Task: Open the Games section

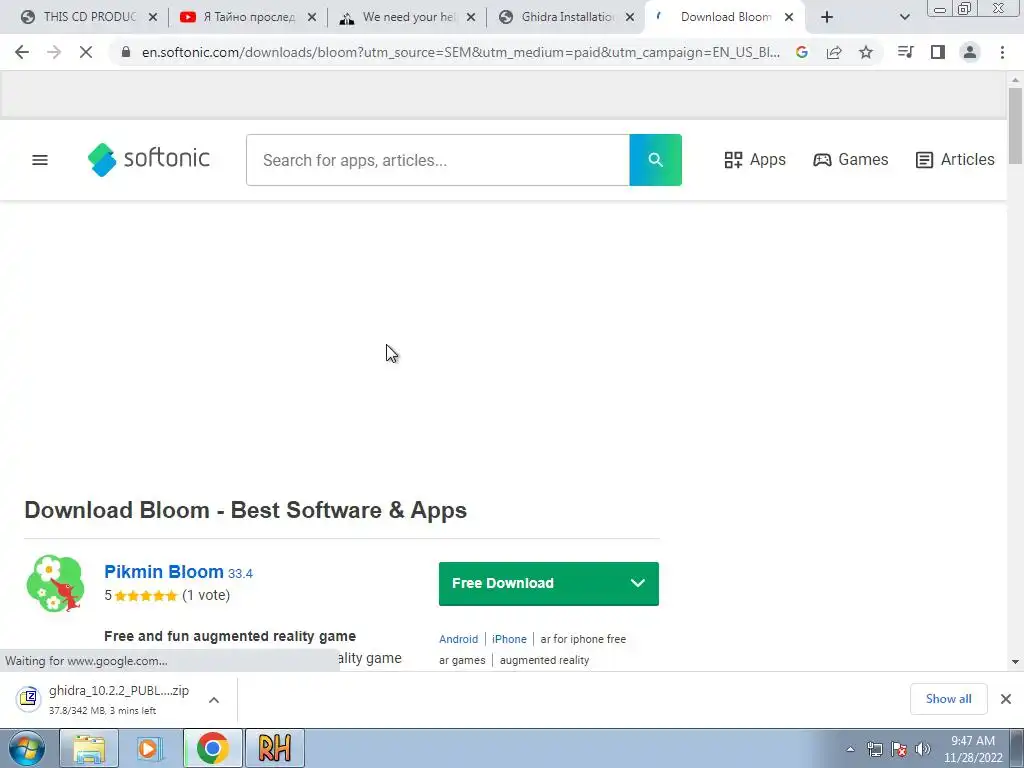Action: pyautogui.click(x=850, y=160)
